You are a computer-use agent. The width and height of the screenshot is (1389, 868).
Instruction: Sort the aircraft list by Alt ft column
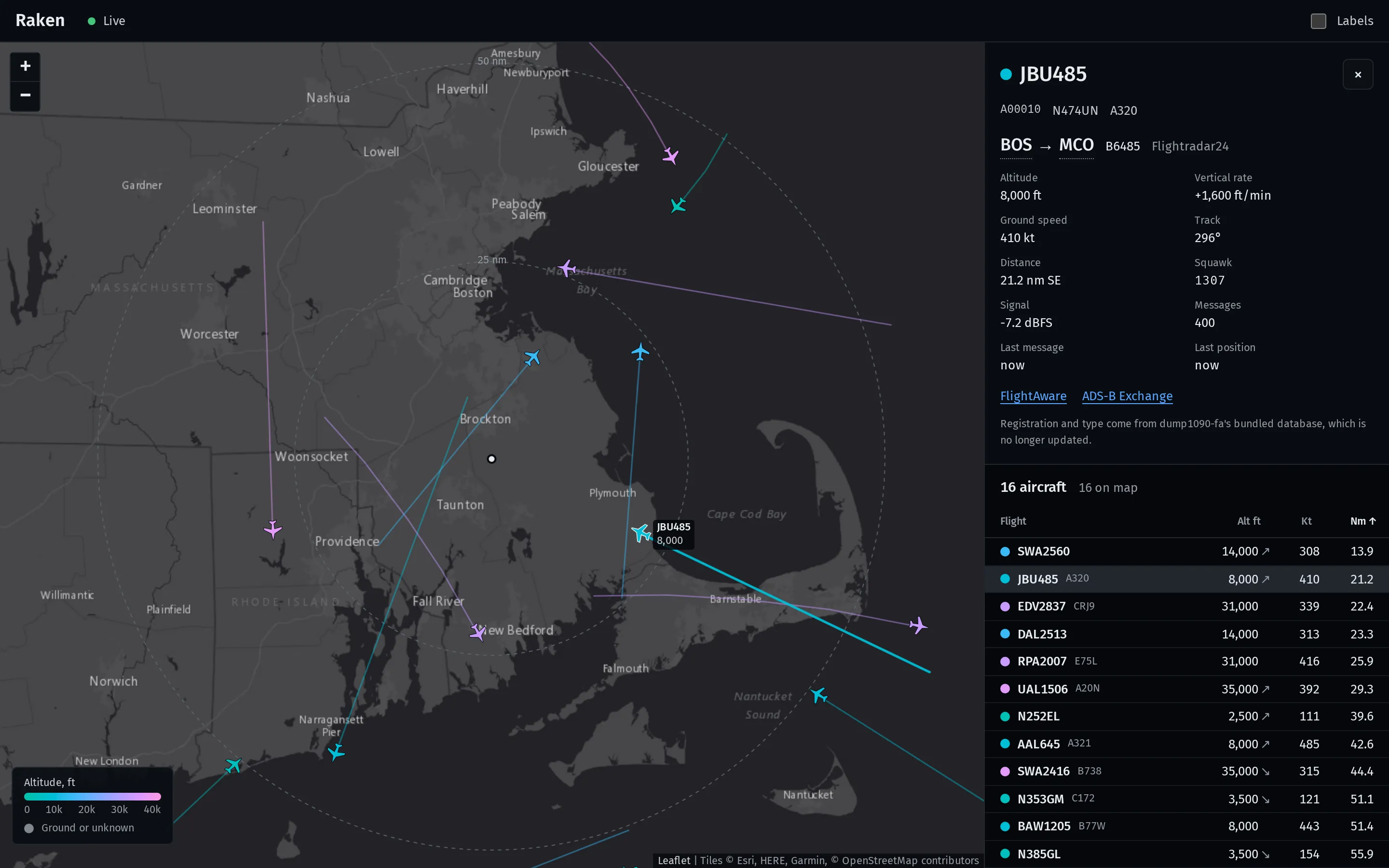[x=1248, y=521]
